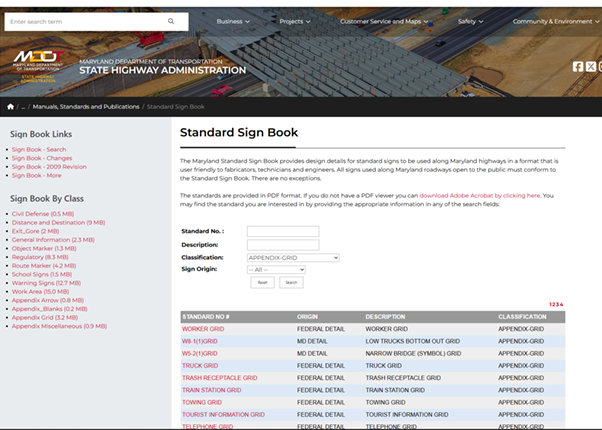Open Community & Environment menu
The image size is (602, 430).
[x=556, y=22]
